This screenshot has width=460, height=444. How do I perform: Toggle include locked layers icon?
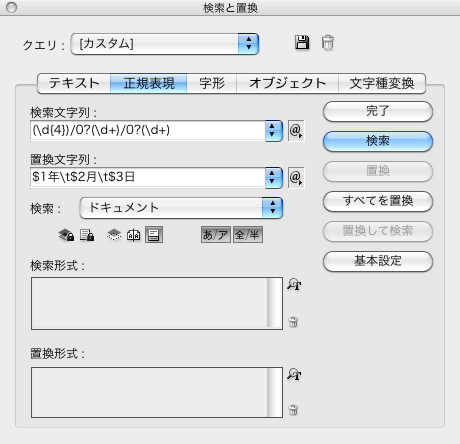click(66, 235)
